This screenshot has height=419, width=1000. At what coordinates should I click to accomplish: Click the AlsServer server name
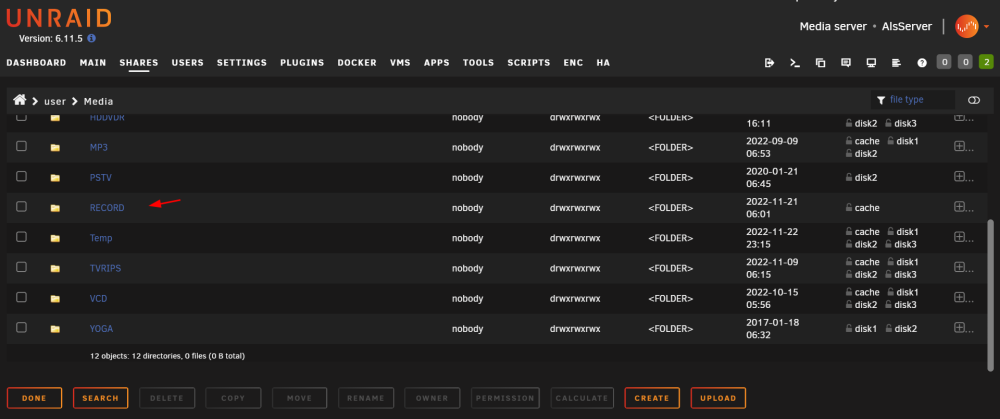pos(907,27)
